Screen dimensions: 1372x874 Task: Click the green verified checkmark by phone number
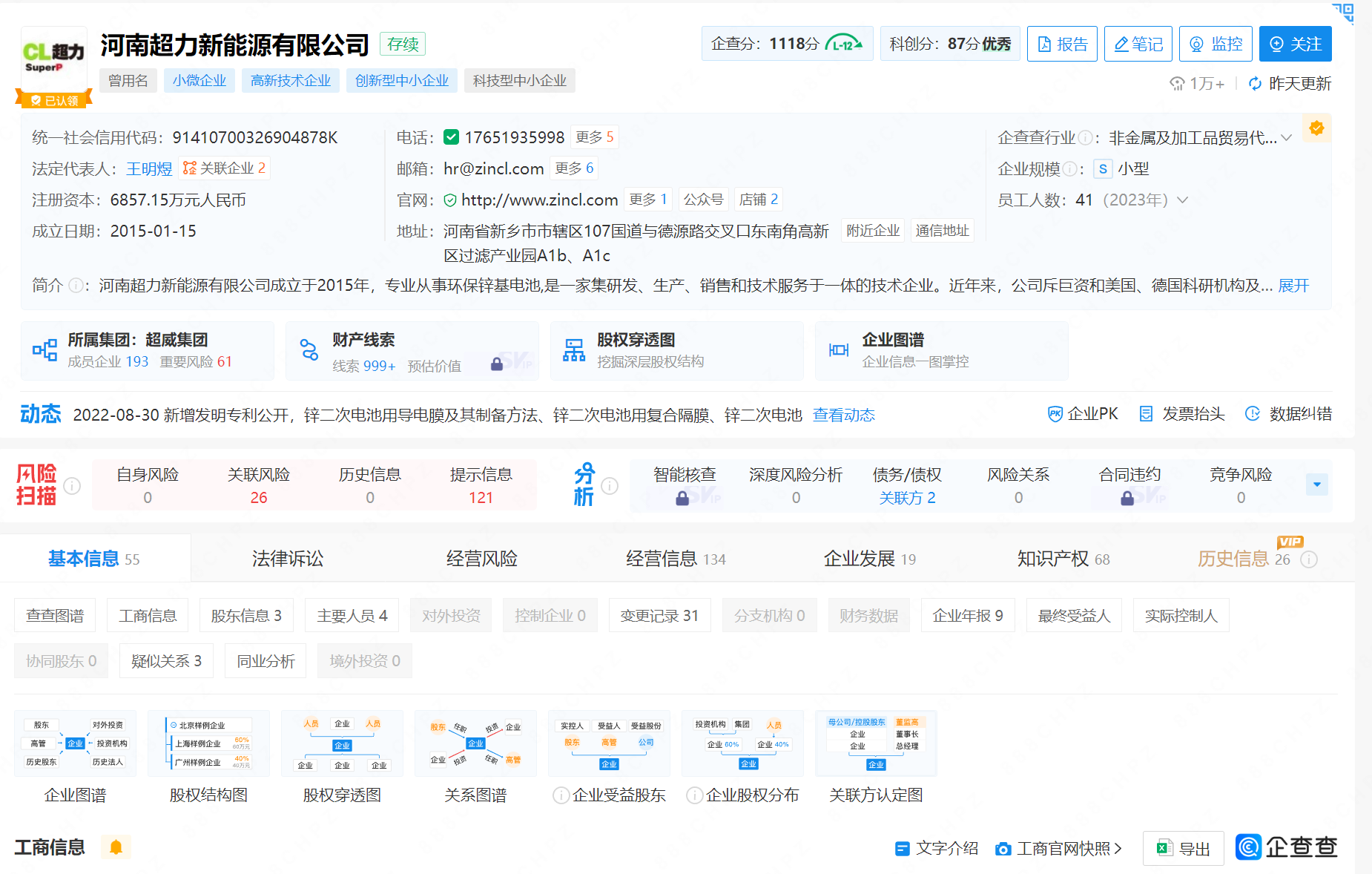[451, 137]
